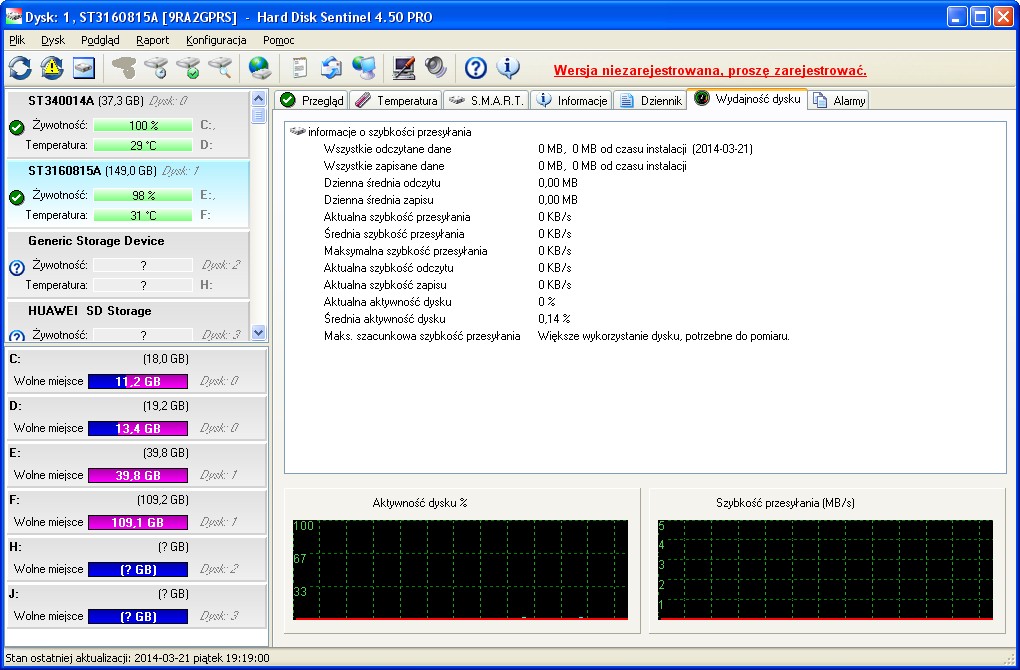This screenshot has width=1020, height=670.
Task: Click refresh icon with yellow warning triangle
Action: point(52,68)
